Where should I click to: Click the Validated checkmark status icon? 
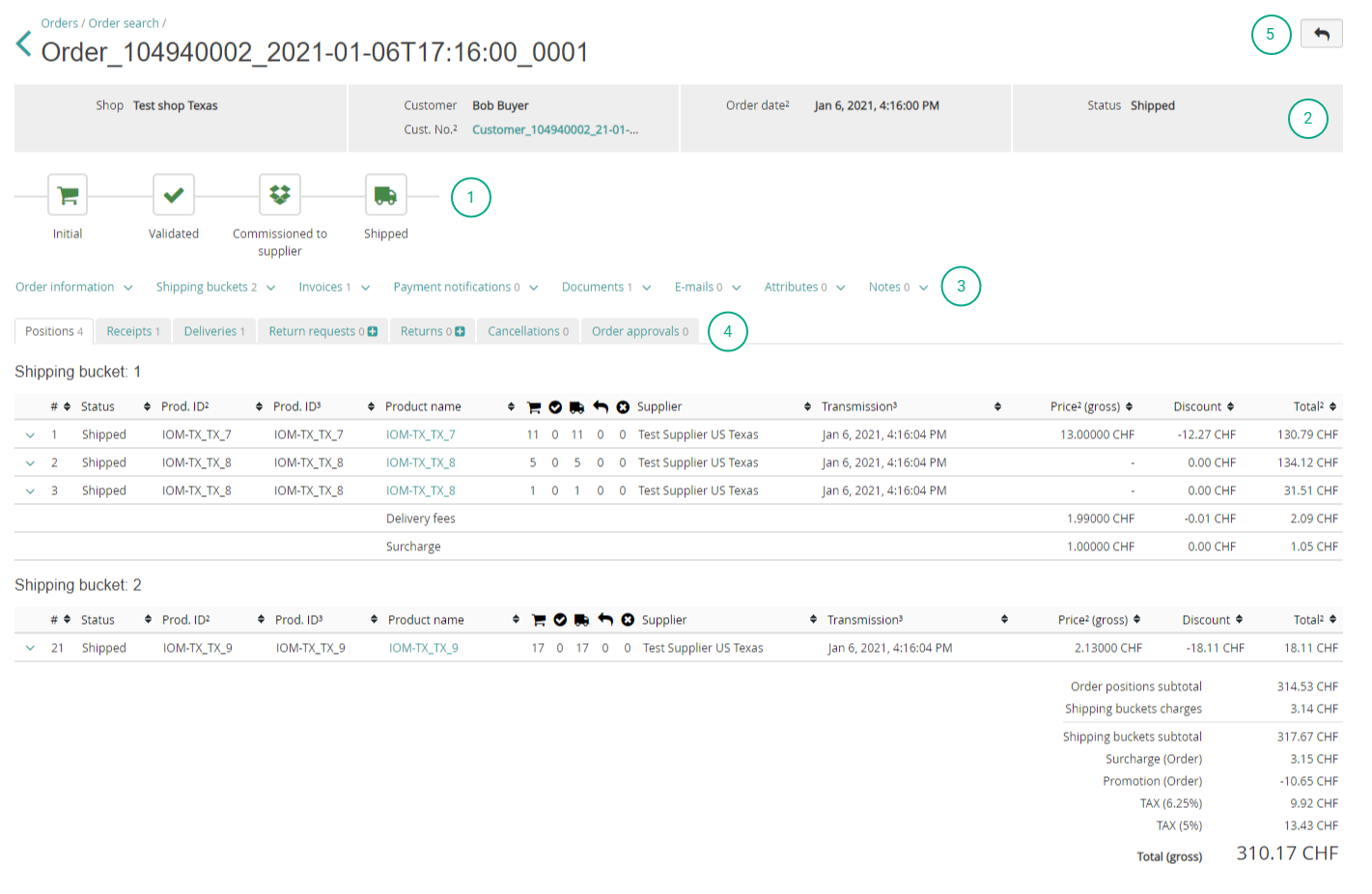click(x=174, y=194)
